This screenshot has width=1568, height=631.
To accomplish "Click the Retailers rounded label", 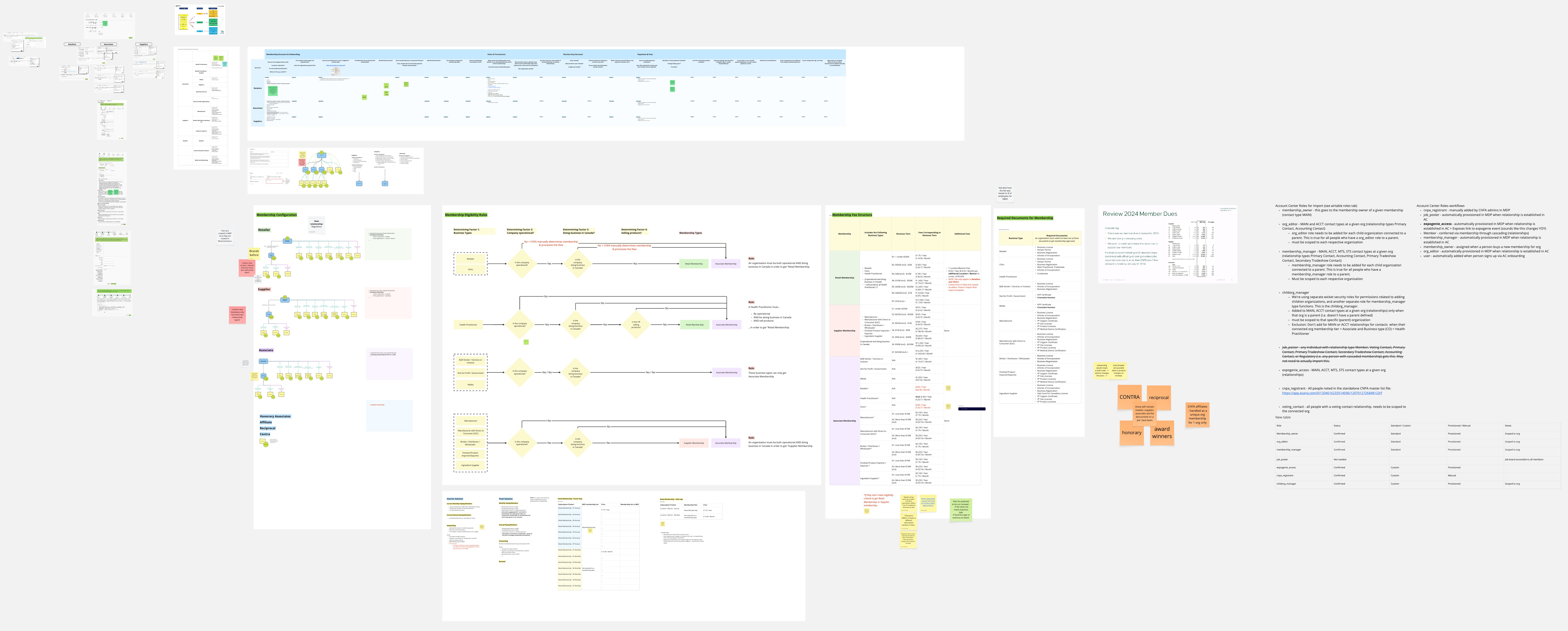I will pyautogui.click(x=72, y=44).
